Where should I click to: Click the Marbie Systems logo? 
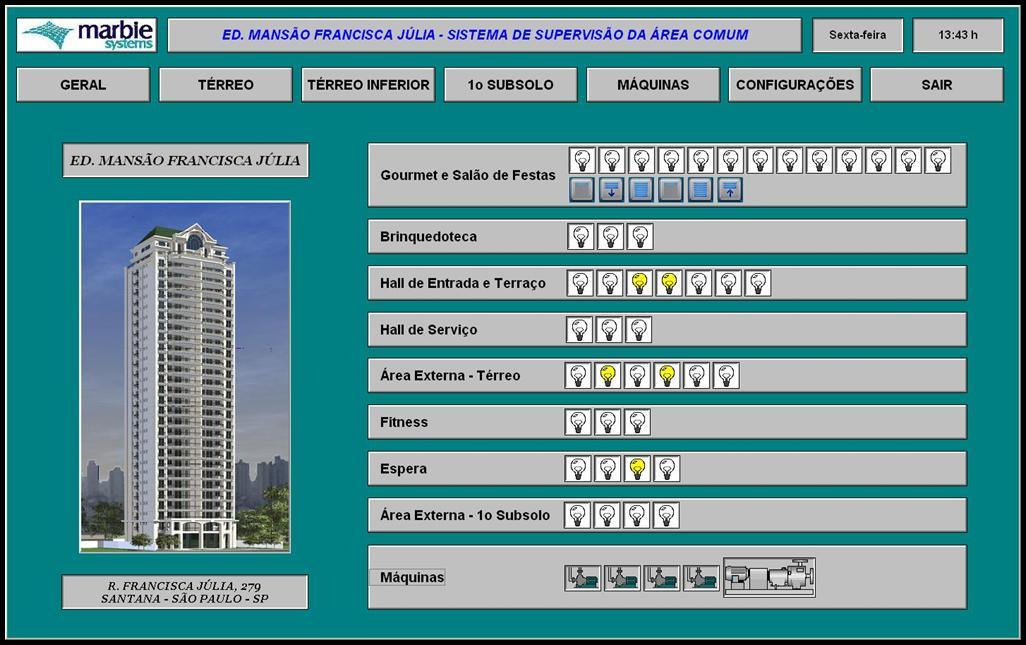click(x=86, y=35)
